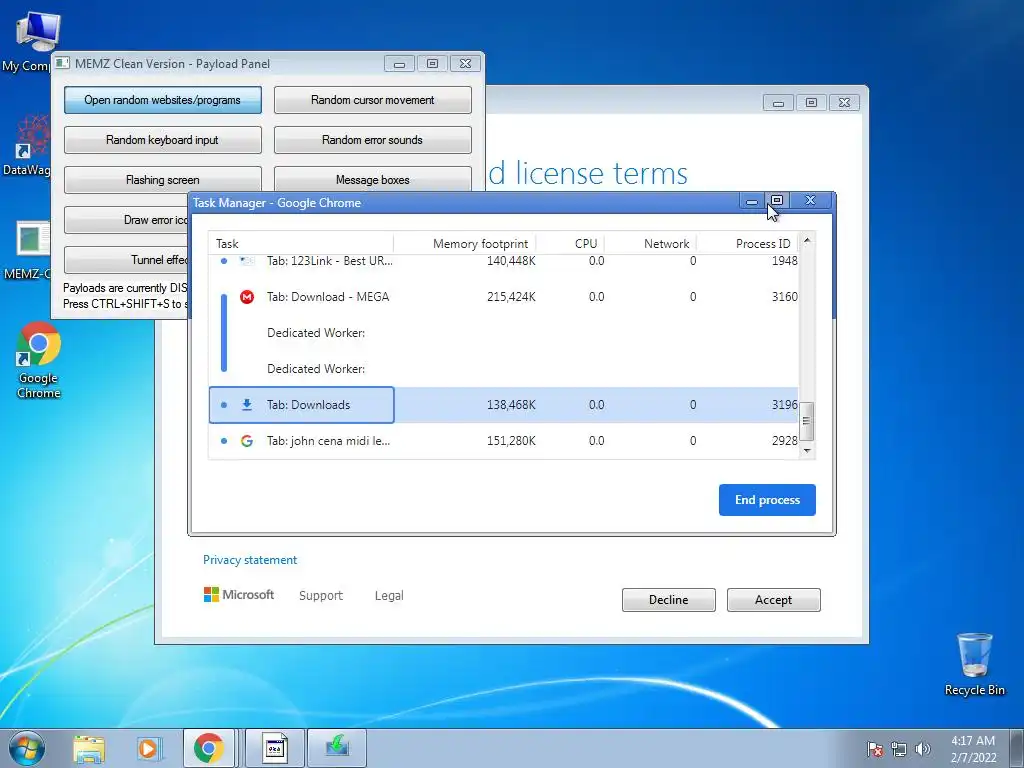Click the Windows Start orb
Screen dimensions: 1024x768
[x=26, y=748]
